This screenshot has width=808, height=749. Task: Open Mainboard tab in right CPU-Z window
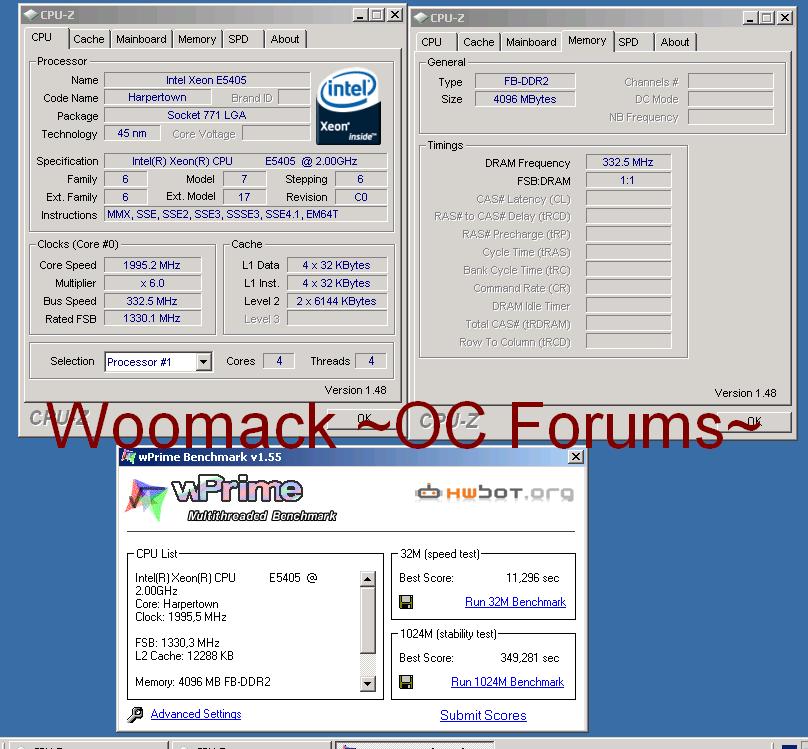click(x=531, y=42)
